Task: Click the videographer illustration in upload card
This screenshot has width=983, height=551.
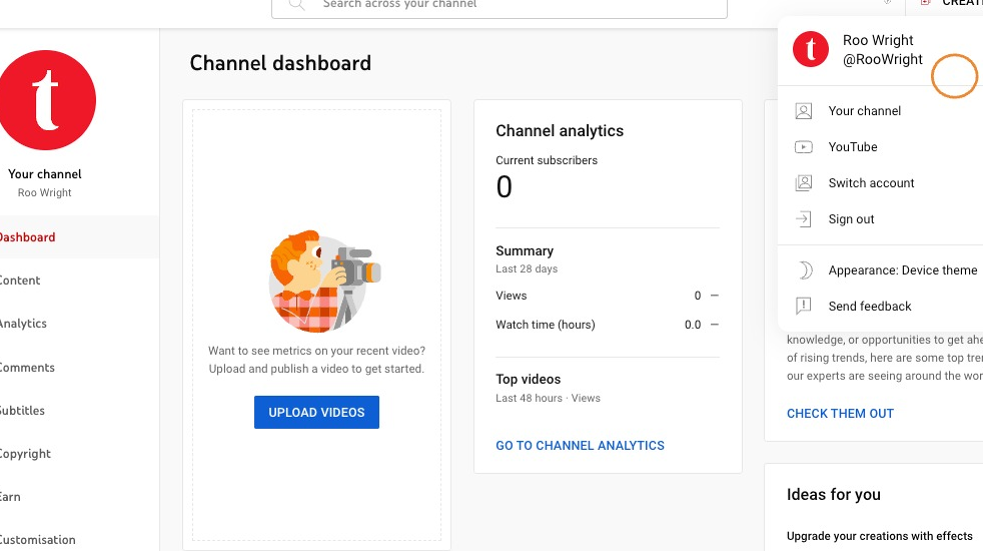Action: click(x=325, y=281)
